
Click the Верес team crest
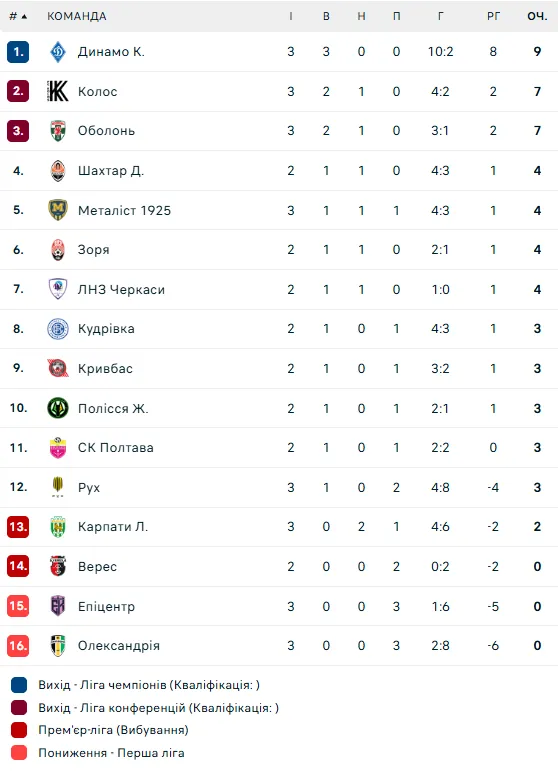coord(58,566)
